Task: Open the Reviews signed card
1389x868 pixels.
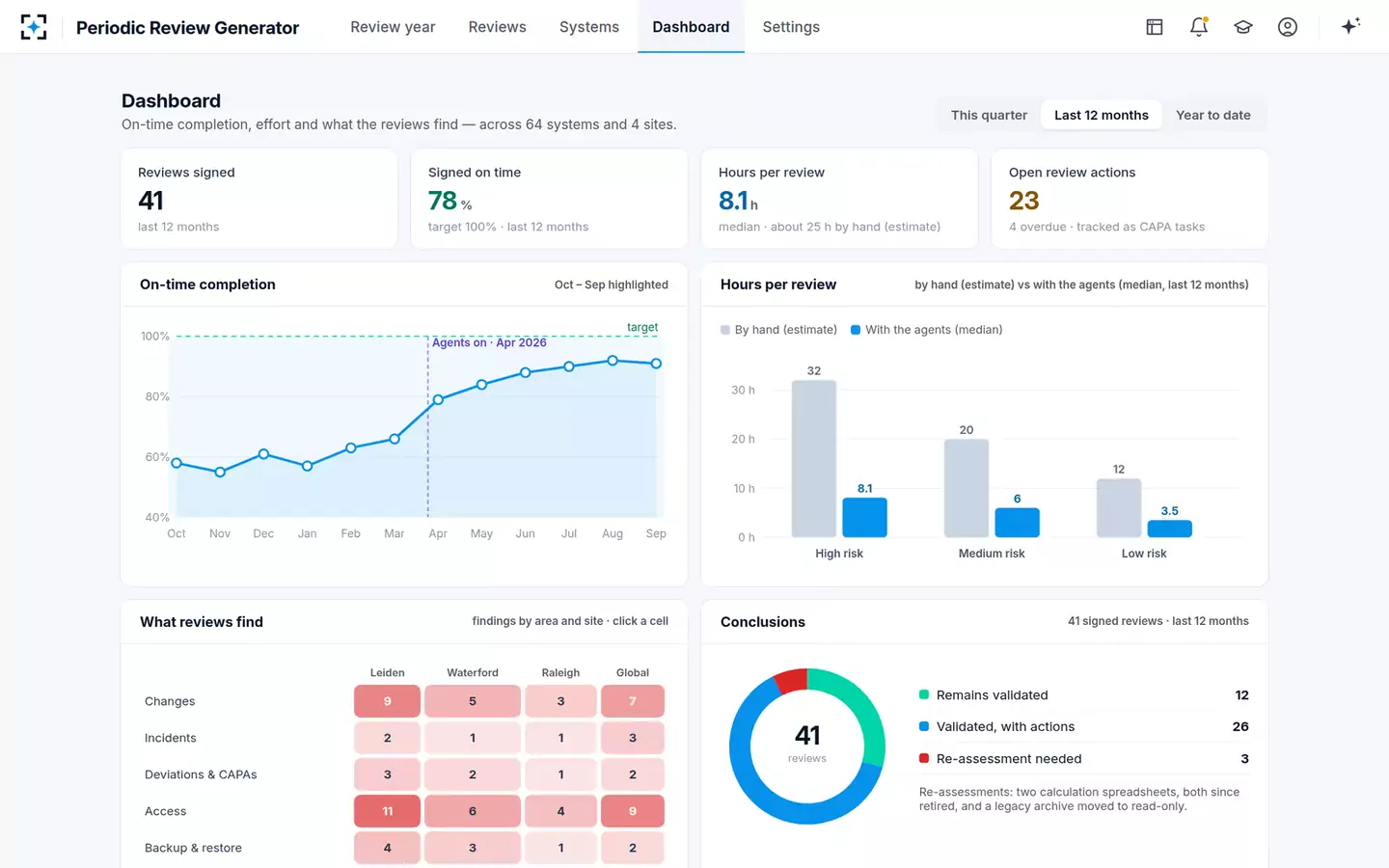Action: point(259,199)
